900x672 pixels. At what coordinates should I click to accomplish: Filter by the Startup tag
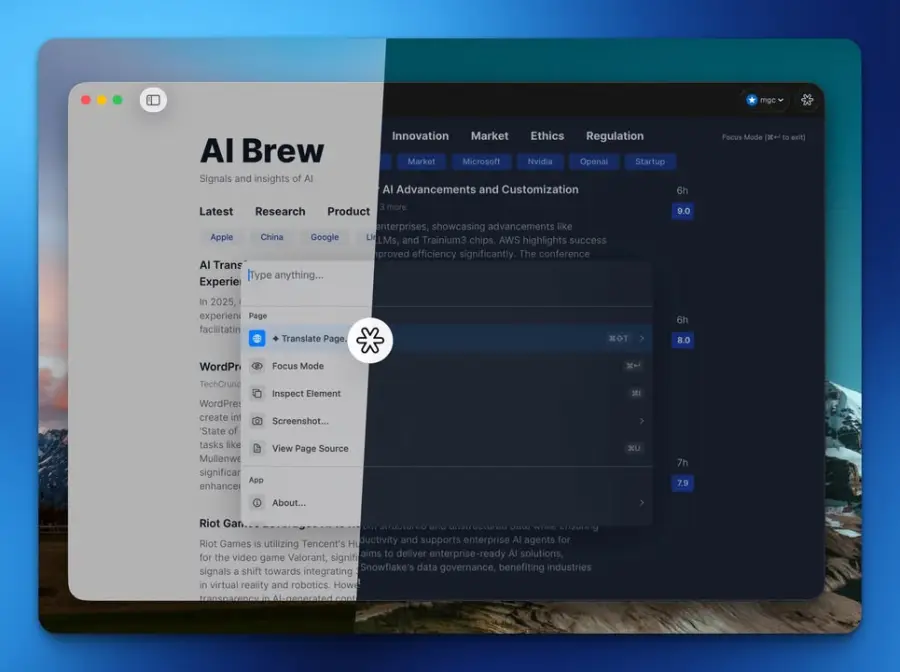click(650, 162)
